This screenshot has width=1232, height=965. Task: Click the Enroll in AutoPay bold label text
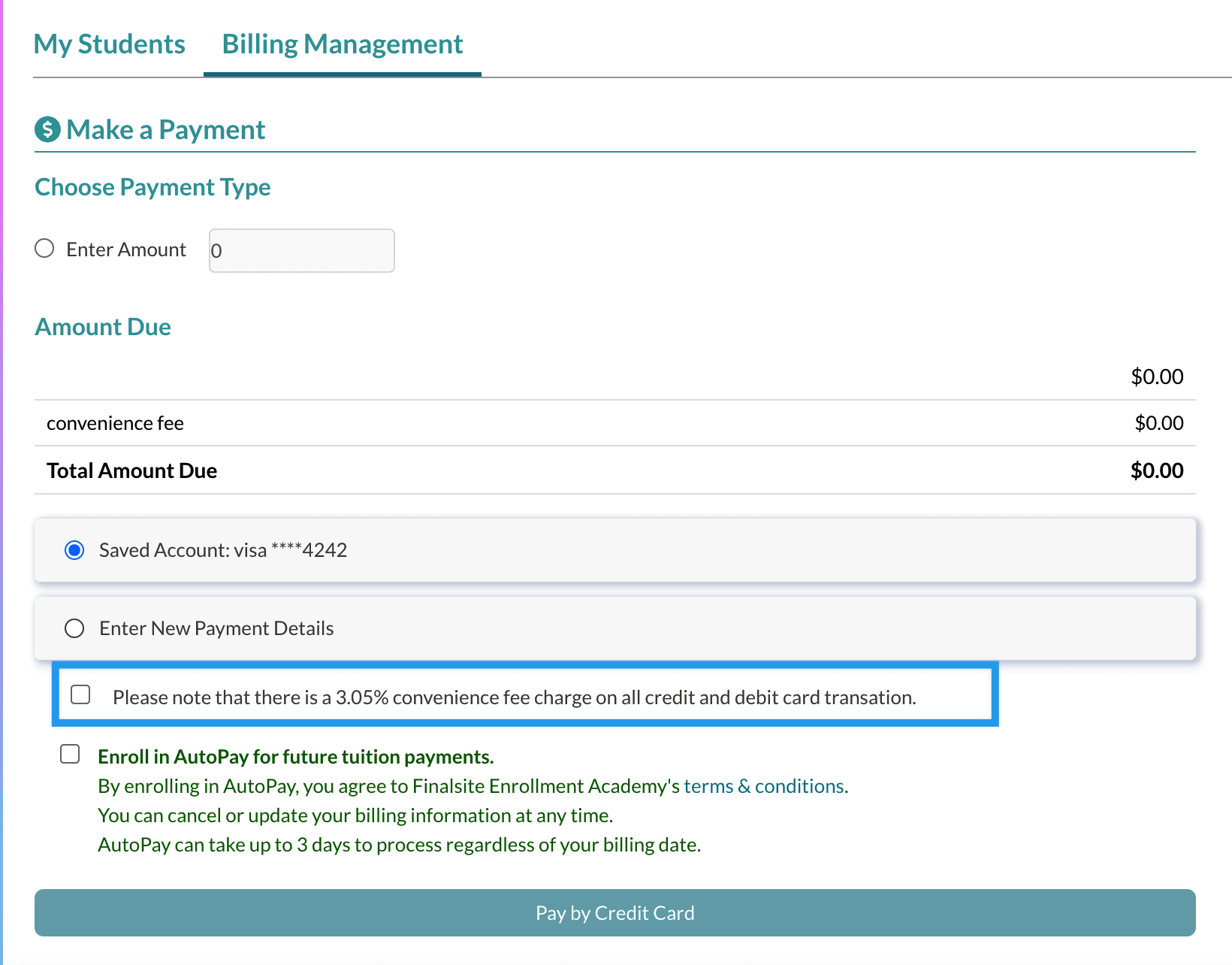coord(296,757)
